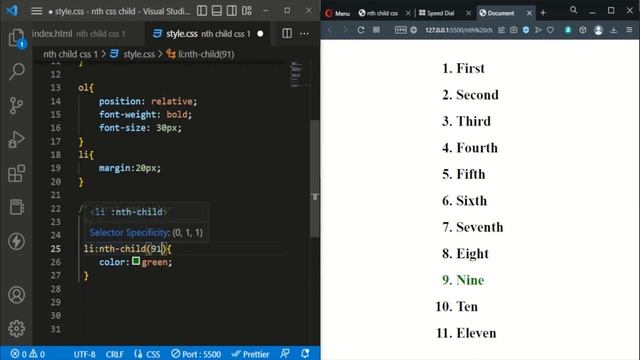Switch to the 'nth child css' browser tab

click(378, 13)
